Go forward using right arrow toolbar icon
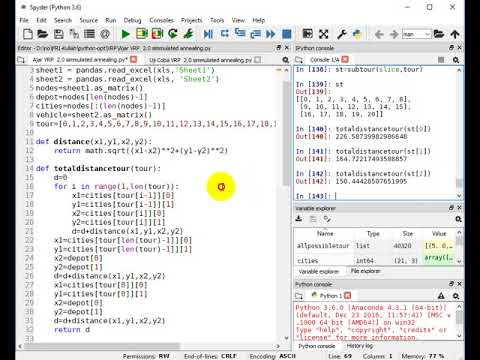This screenshot has width=480, height=360. (x=394, y=34)
